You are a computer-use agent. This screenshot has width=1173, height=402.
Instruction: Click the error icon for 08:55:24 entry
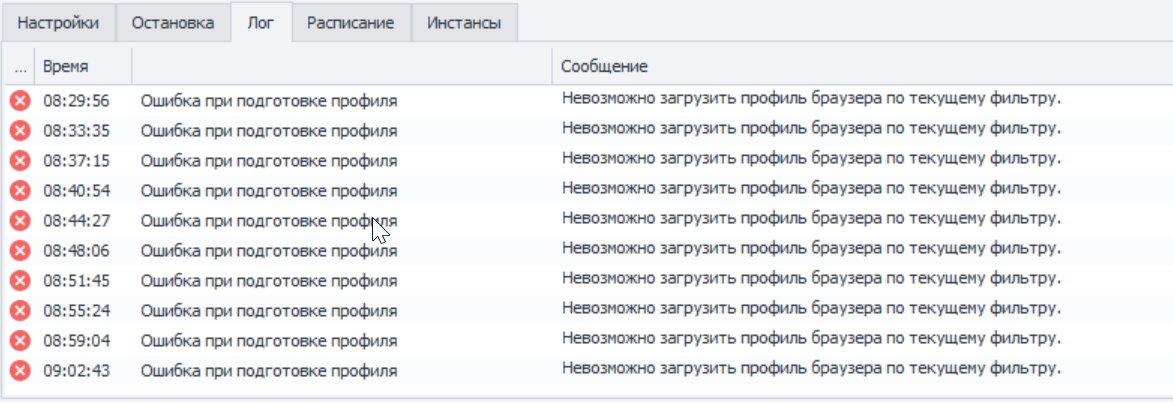click(20, 311)
